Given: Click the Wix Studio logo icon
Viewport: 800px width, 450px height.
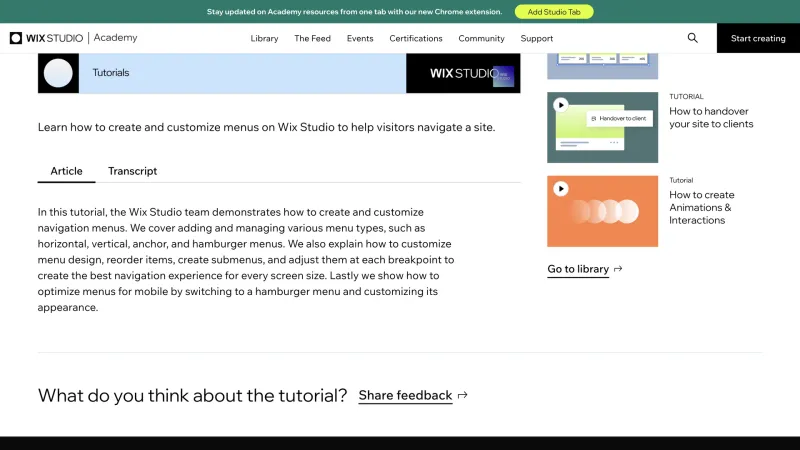Looking at the screenshot, I should pos(16,38).
